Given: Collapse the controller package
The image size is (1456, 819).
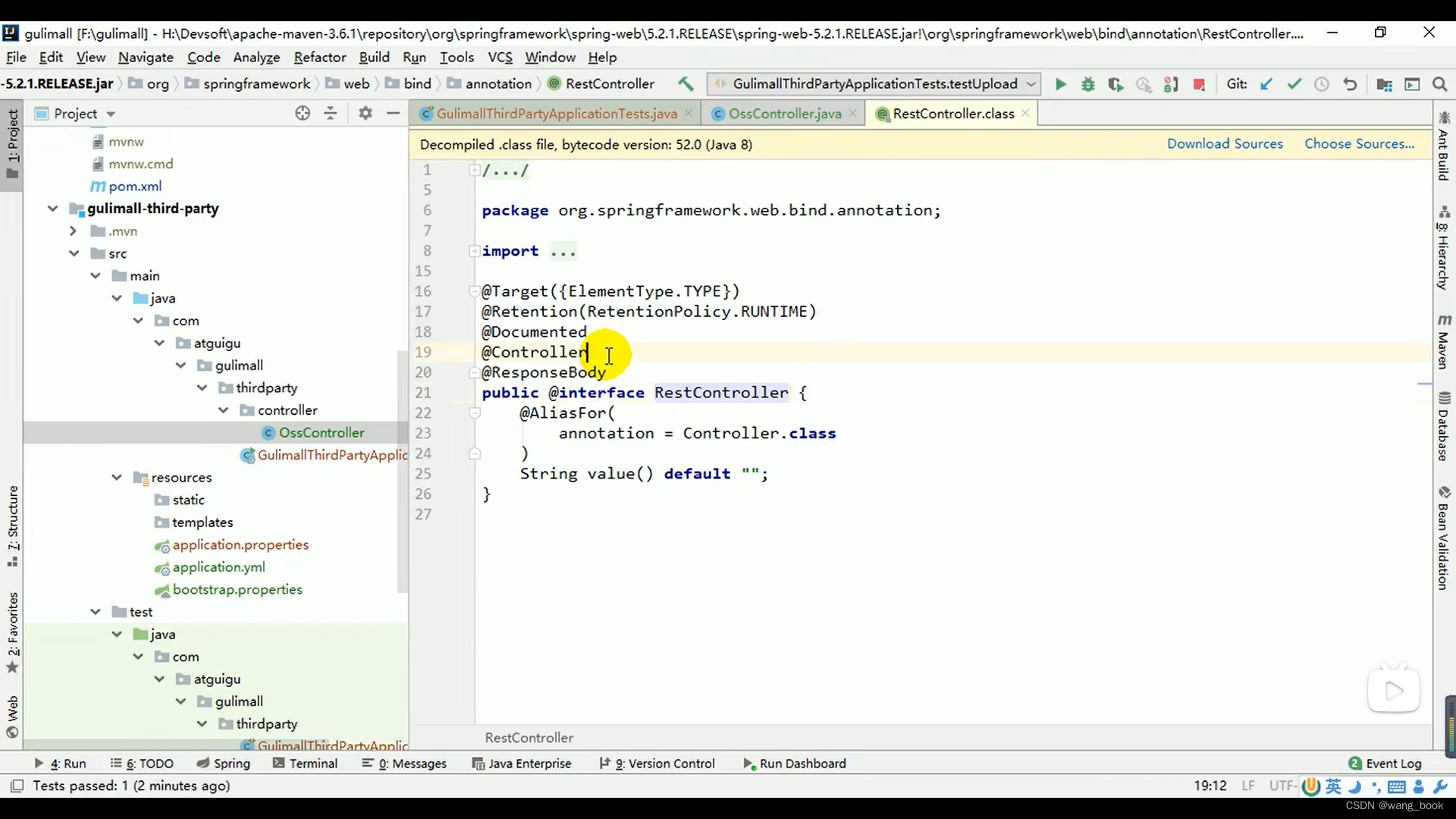Looking at the screenshot, I should point(224,410).
